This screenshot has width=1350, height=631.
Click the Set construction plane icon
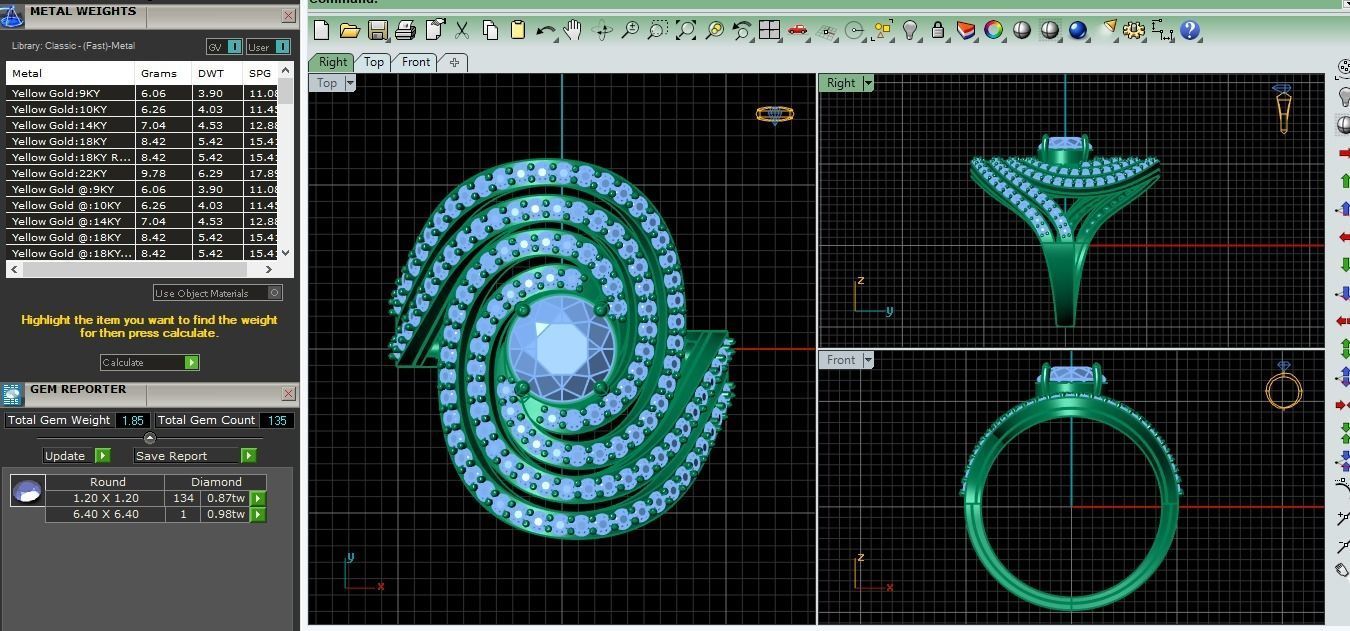(826, 30)
